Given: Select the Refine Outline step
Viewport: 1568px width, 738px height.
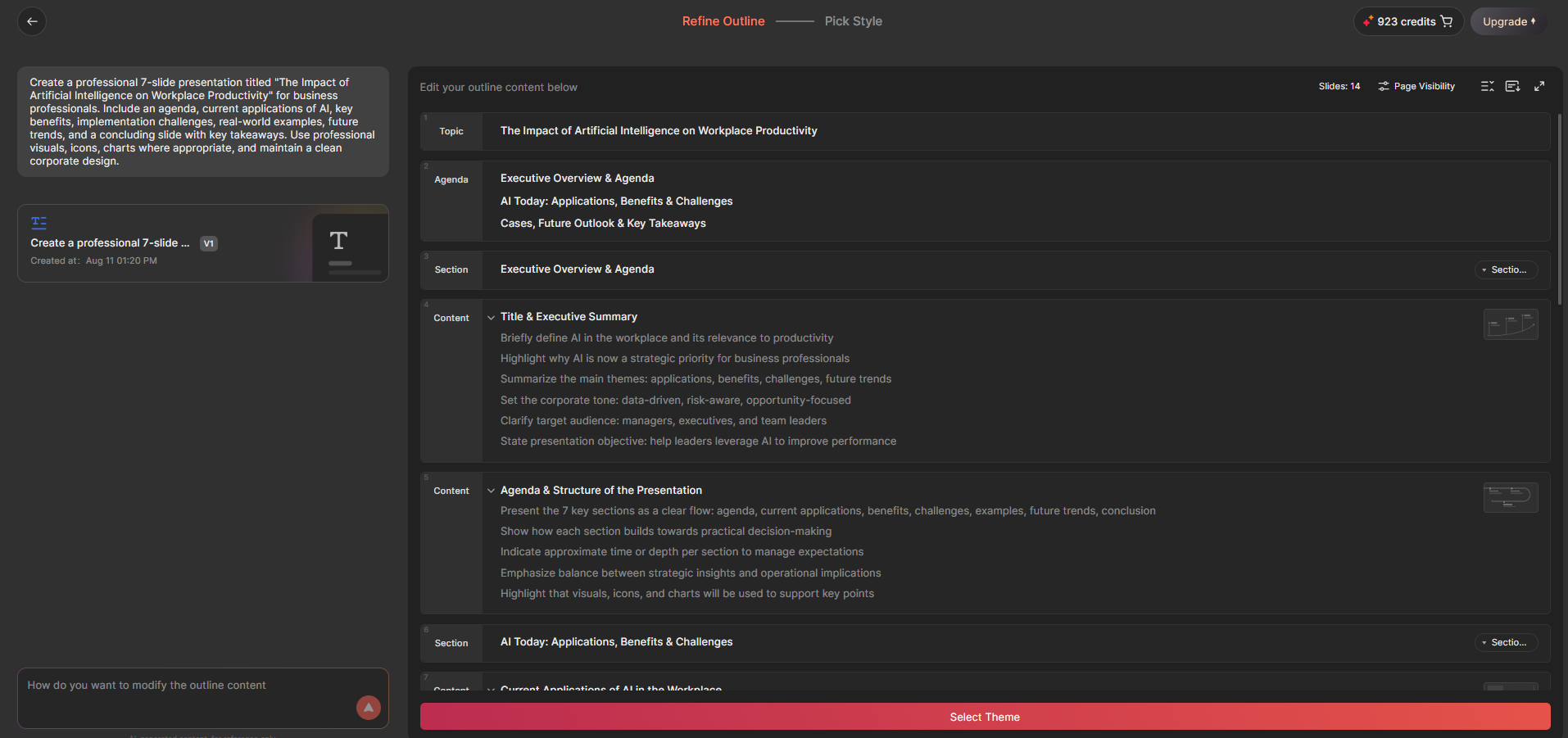Looking at the screenshot, I should point(723,21).
